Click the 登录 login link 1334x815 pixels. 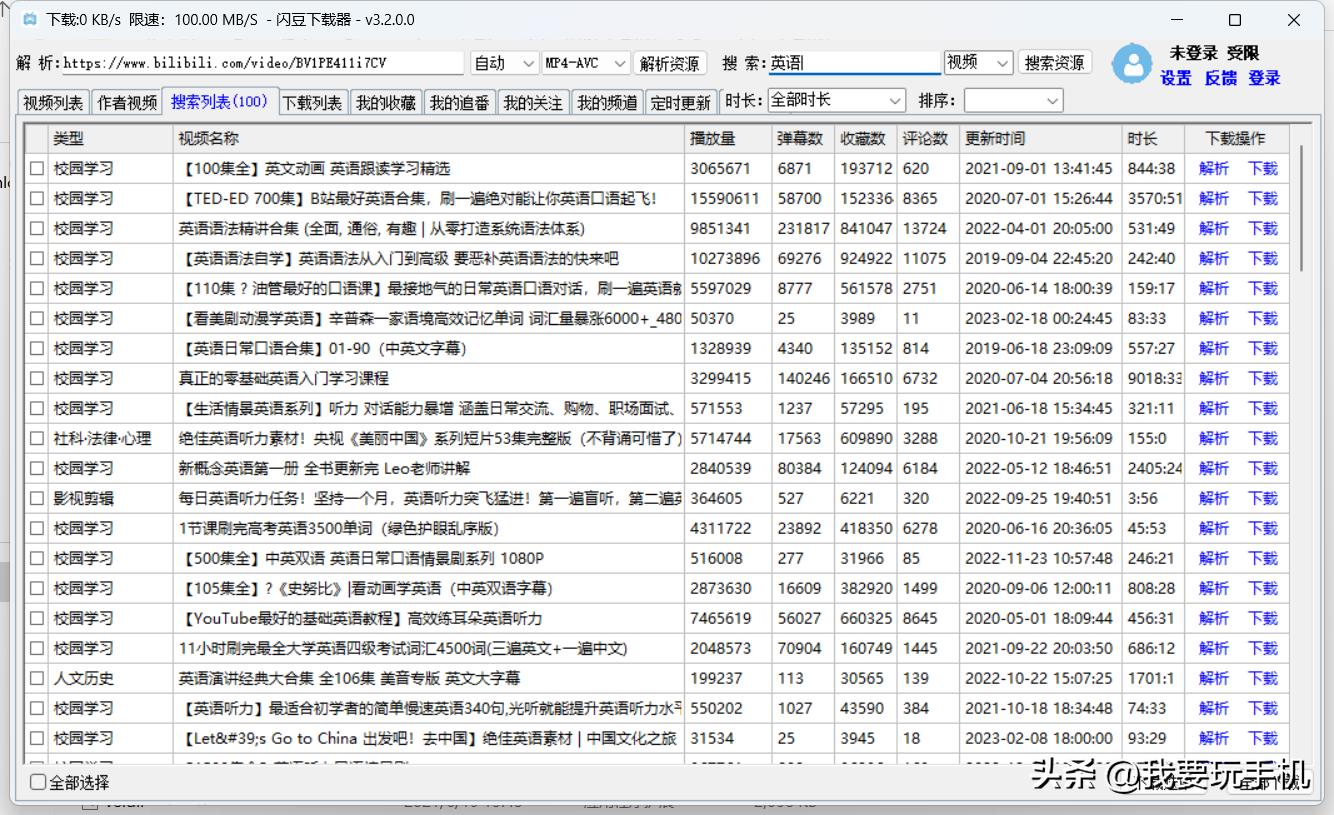[1264, 78]
